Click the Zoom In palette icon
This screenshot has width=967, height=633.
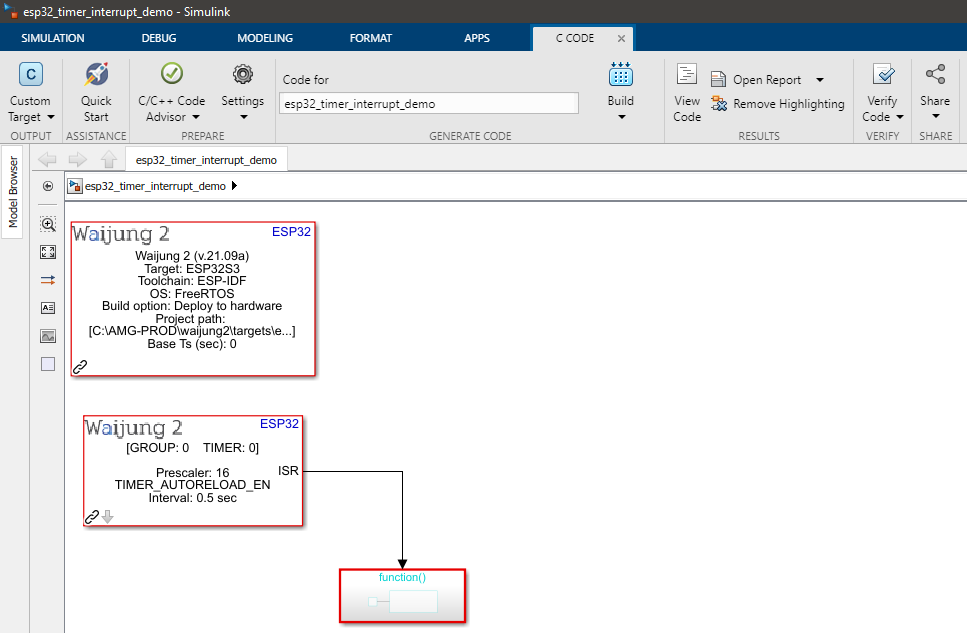coord(48,224)
